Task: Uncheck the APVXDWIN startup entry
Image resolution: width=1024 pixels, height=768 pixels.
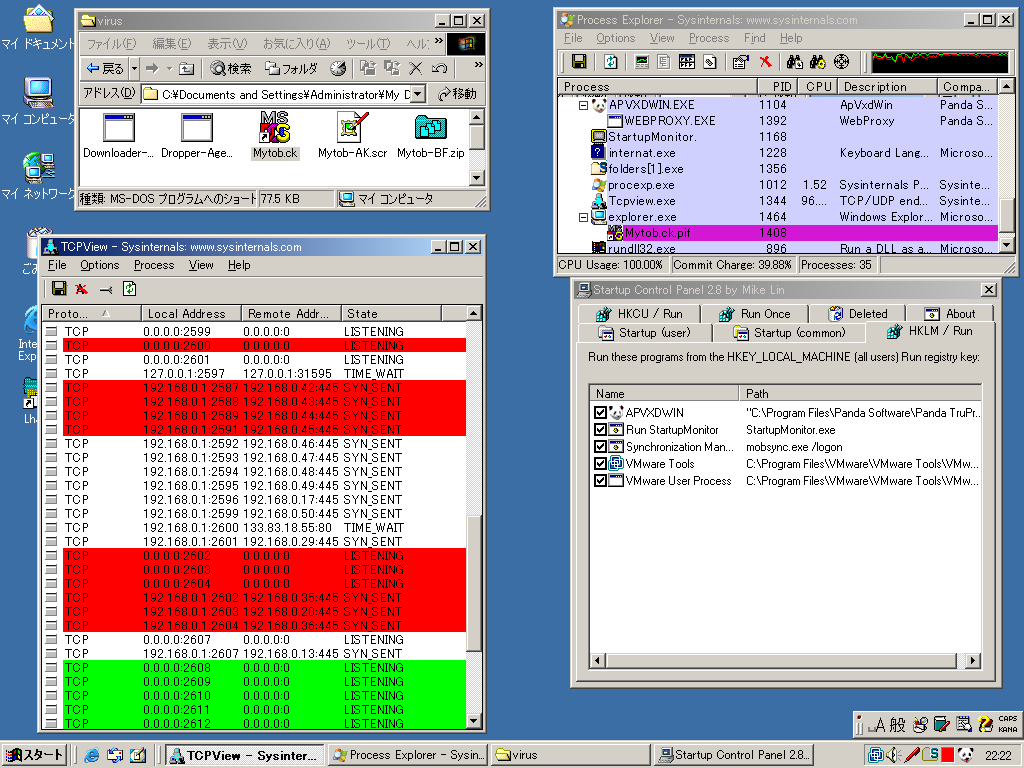Action: [600, 413]
